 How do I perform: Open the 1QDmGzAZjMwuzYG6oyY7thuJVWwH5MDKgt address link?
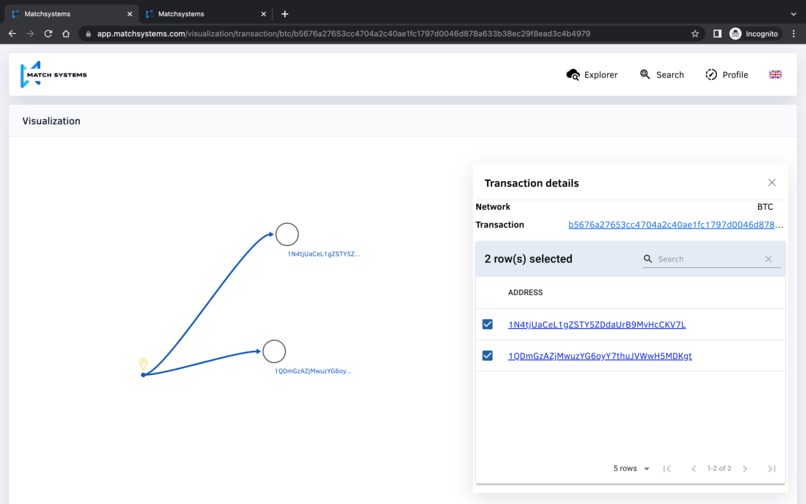[x=599, y=356]
